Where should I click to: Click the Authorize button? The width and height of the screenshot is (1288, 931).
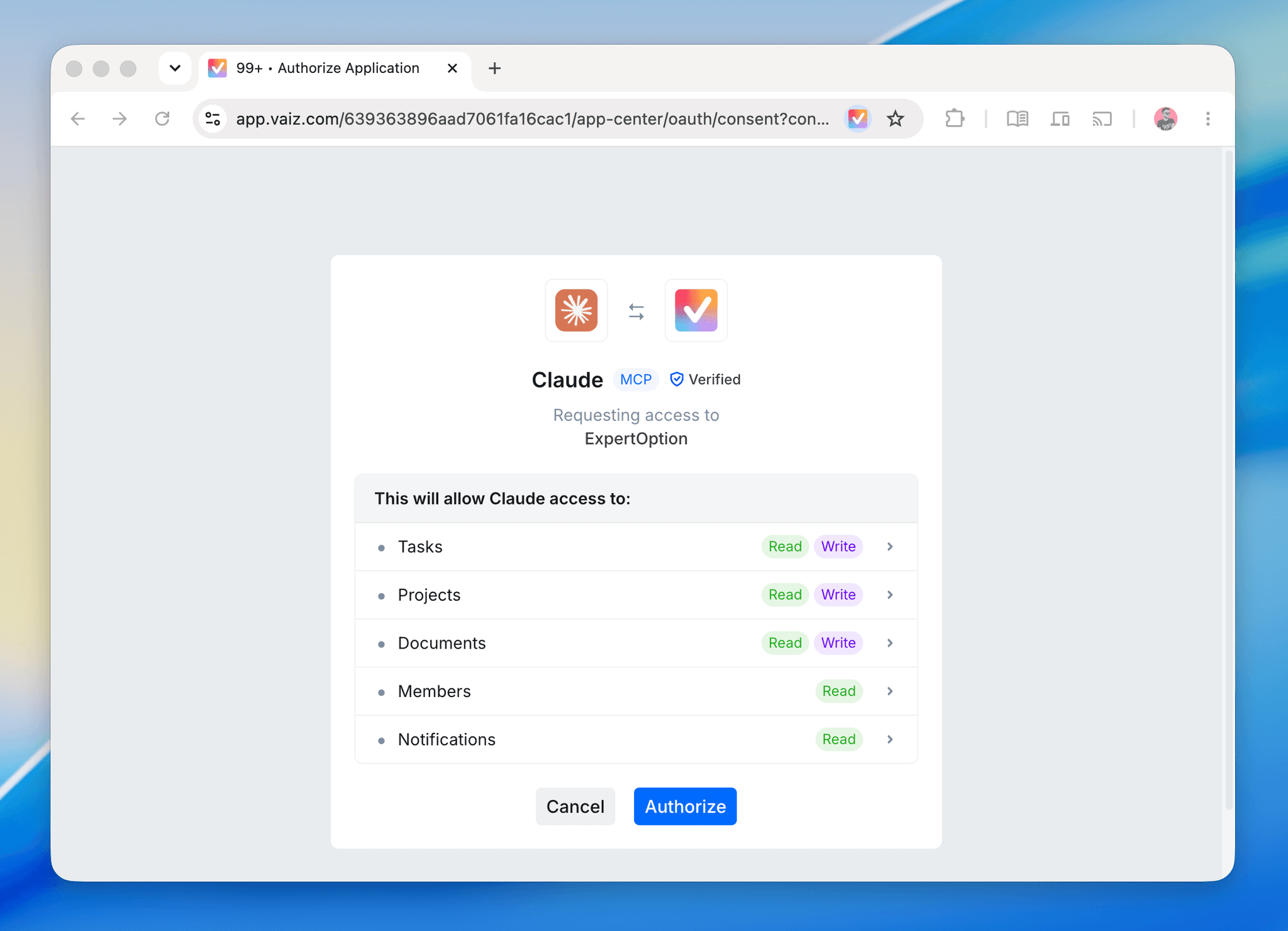pos(685,806)
